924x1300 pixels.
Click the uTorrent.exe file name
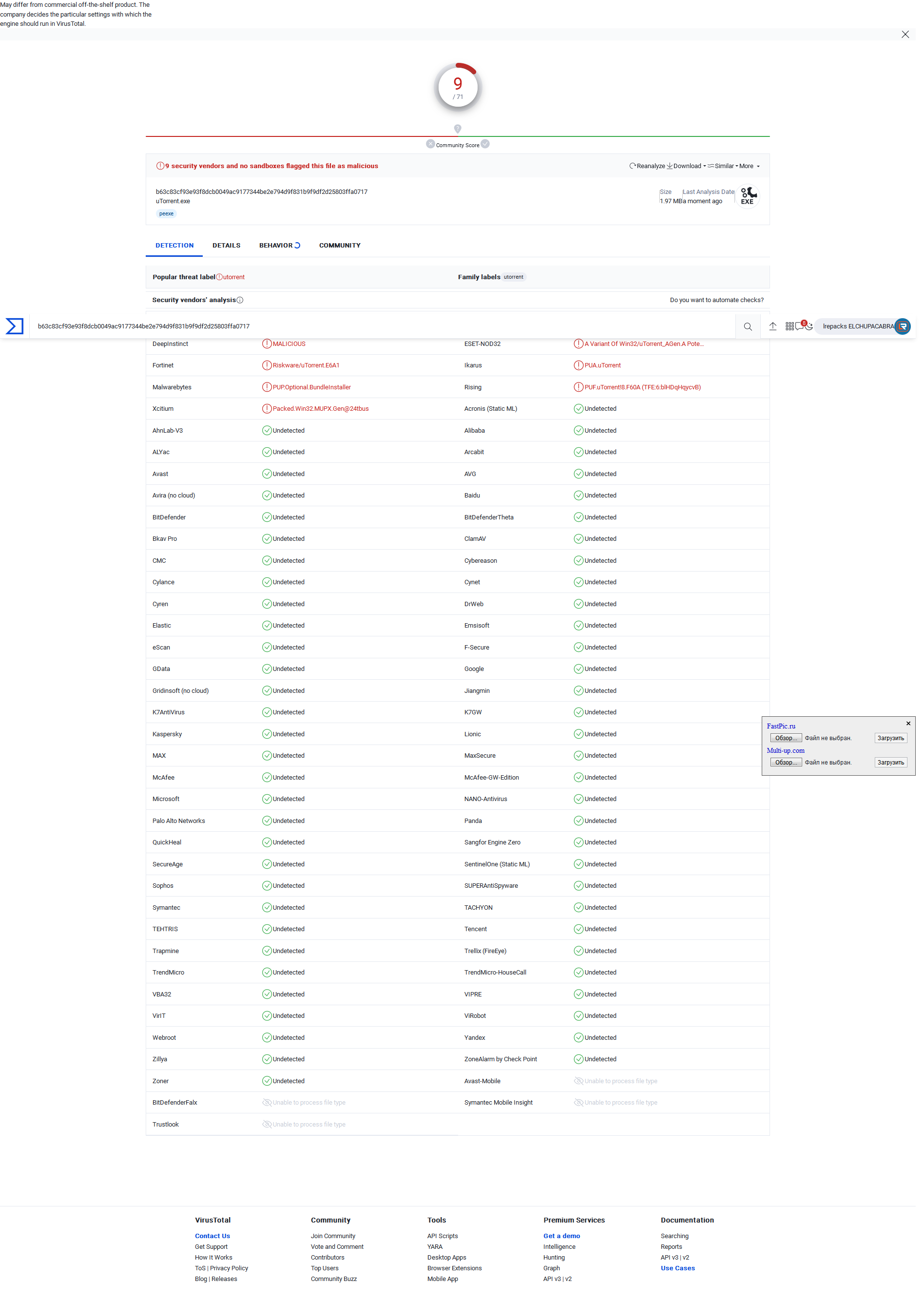174,202
